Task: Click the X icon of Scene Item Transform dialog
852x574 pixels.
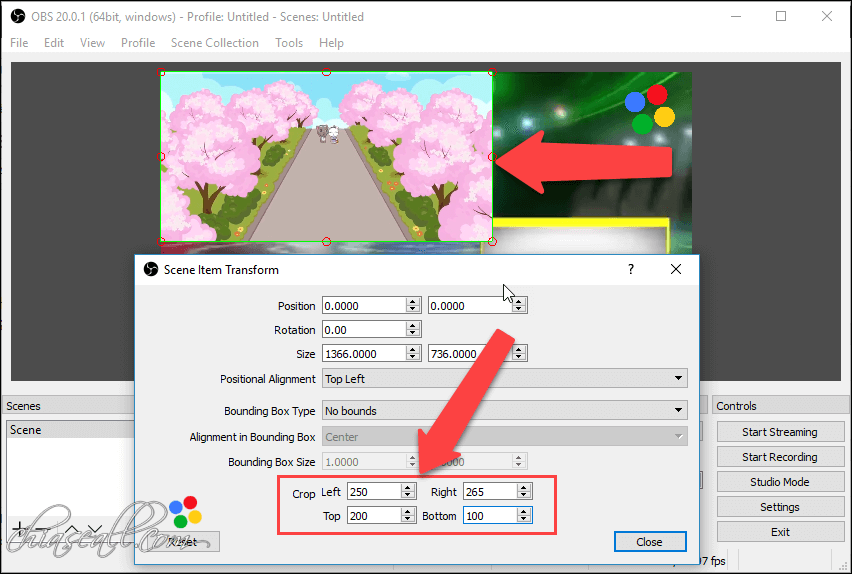Action: pyautogui.click(x=675, y=269)
